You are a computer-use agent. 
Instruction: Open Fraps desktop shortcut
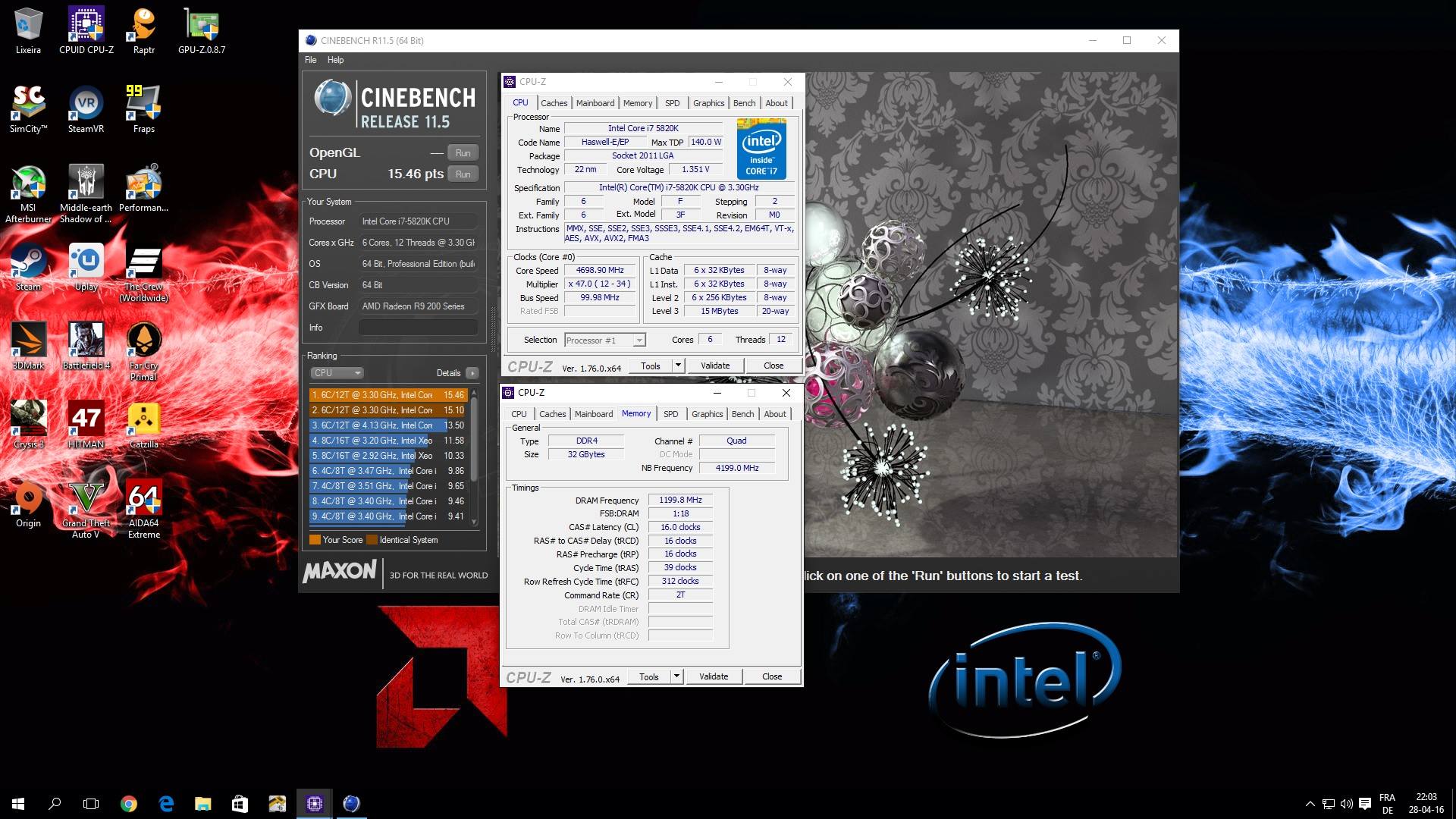[x=144, y=109]
